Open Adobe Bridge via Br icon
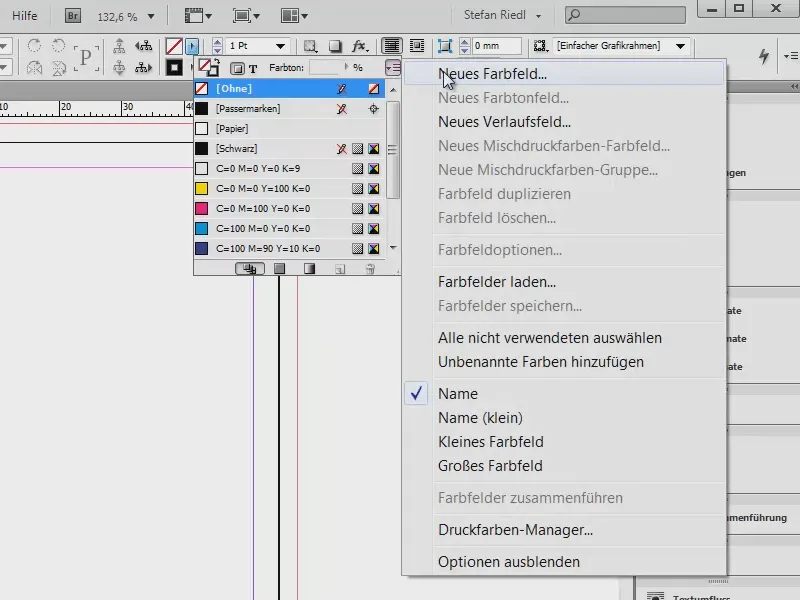The width and height of the screenshot is (800, 600). pos(73,16)
